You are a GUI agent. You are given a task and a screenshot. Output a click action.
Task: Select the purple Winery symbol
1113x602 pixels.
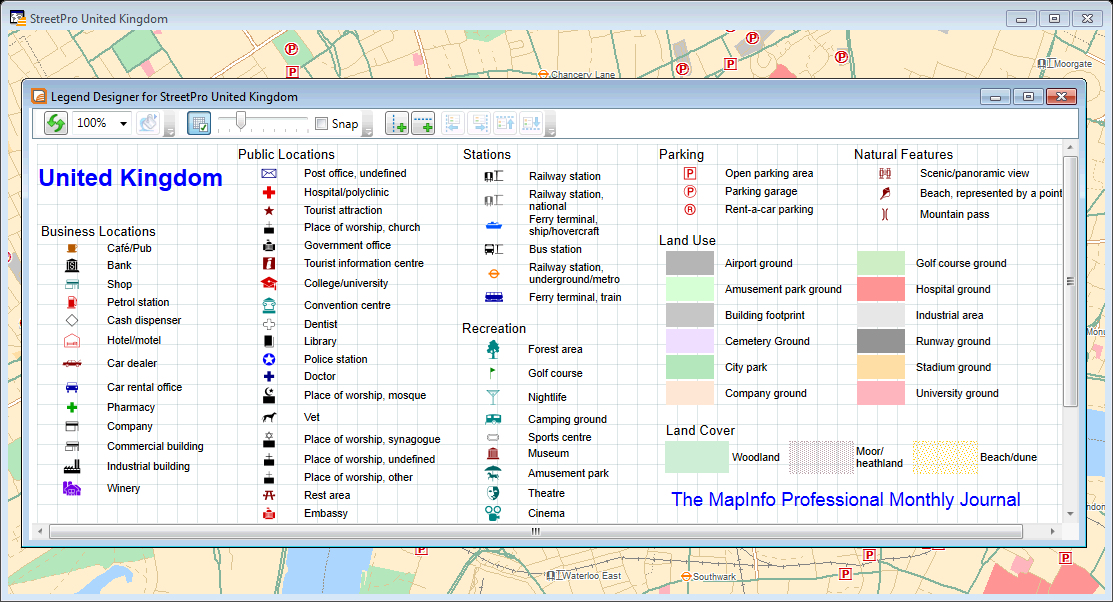[x=72, y=488]
